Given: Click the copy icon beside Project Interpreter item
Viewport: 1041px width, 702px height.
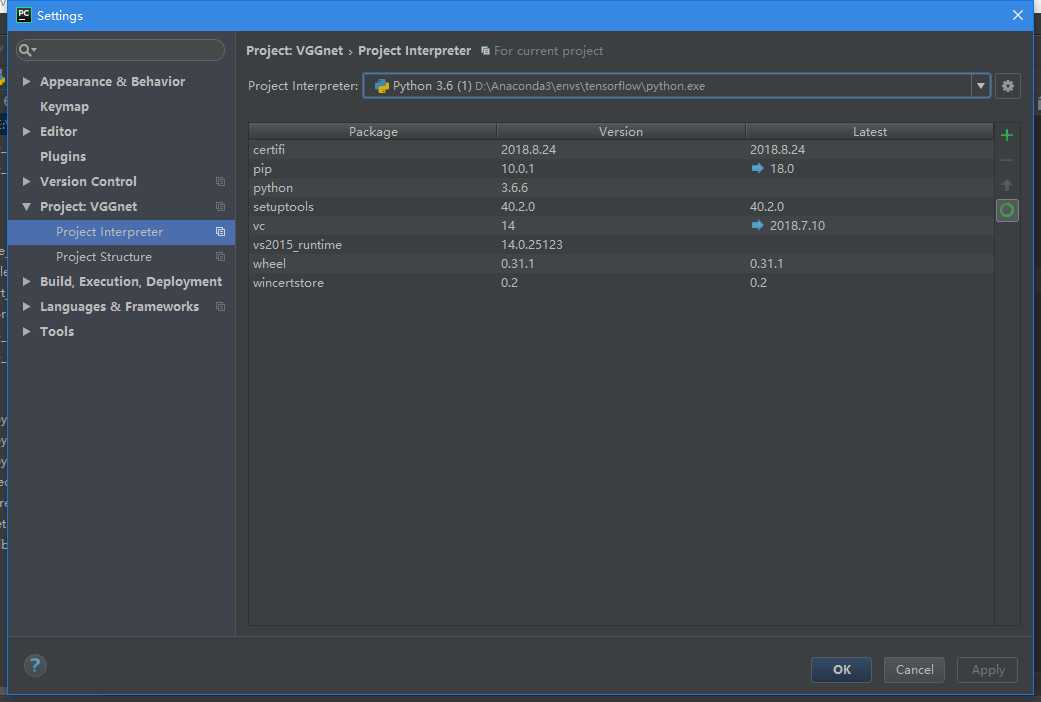Looking at the screenshot, I should pos(220,232).
